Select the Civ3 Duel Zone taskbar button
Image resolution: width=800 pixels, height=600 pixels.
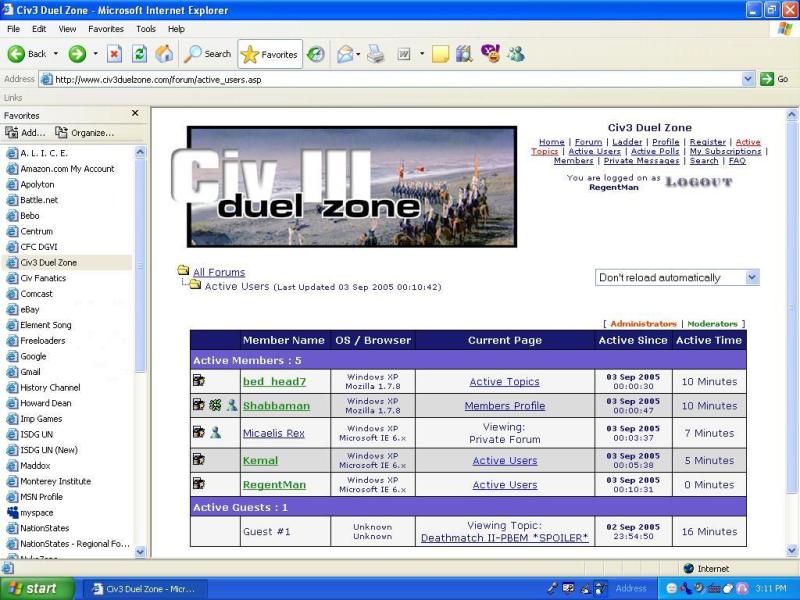[x=145, y=589]
